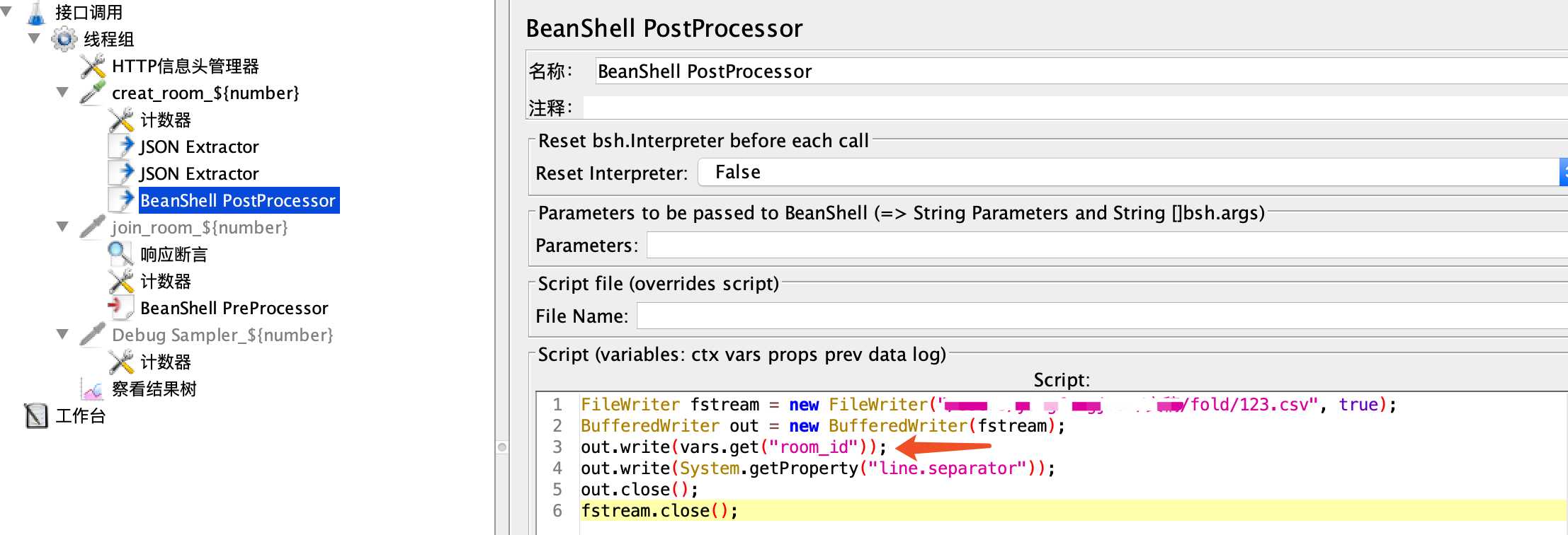Select 计数器 under Debug Sampler
Viewport: 1568px width, 535px height.
(x=166, y=362)
